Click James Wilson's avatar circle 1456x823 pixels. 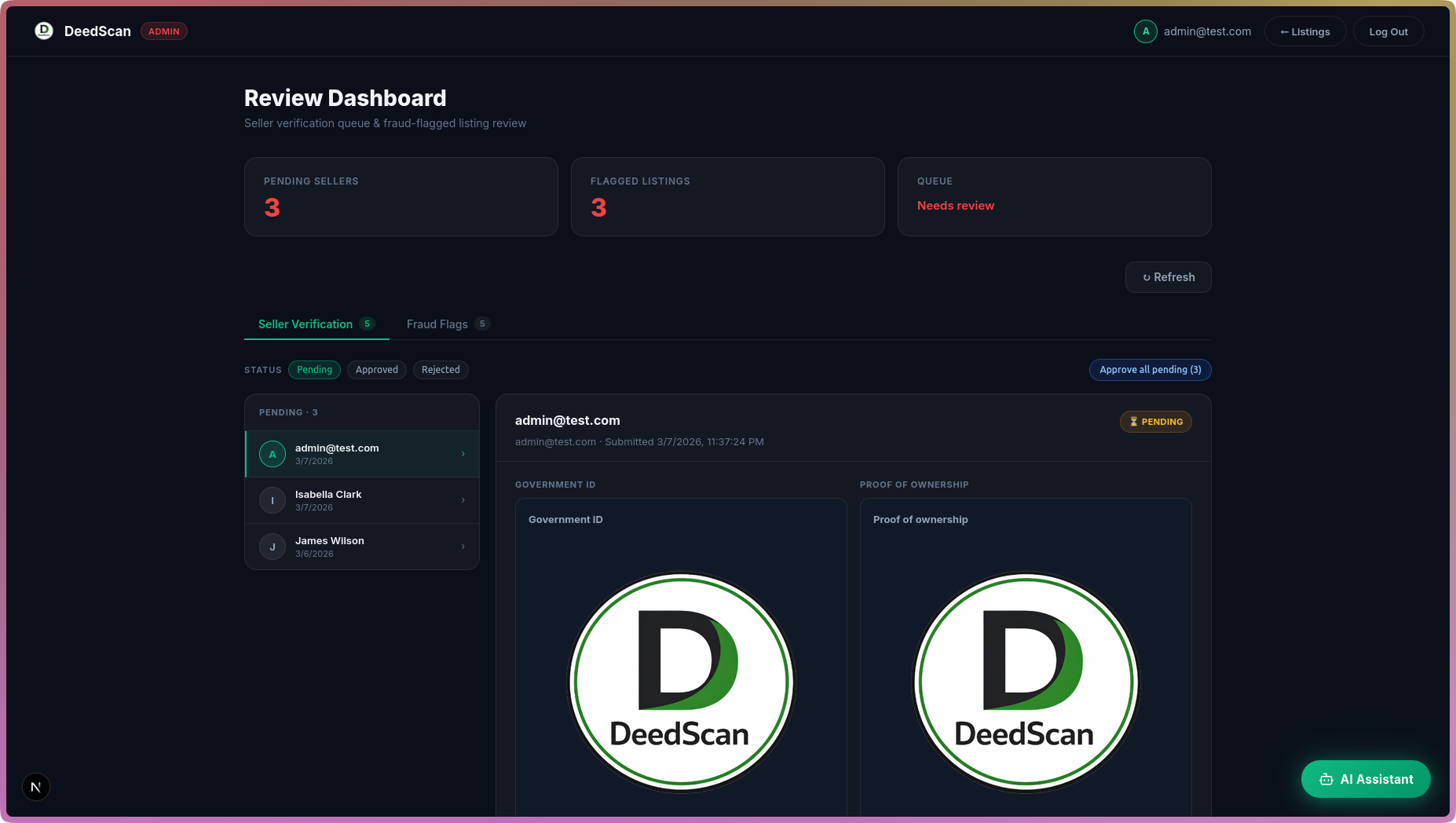(x=273, y=547)
